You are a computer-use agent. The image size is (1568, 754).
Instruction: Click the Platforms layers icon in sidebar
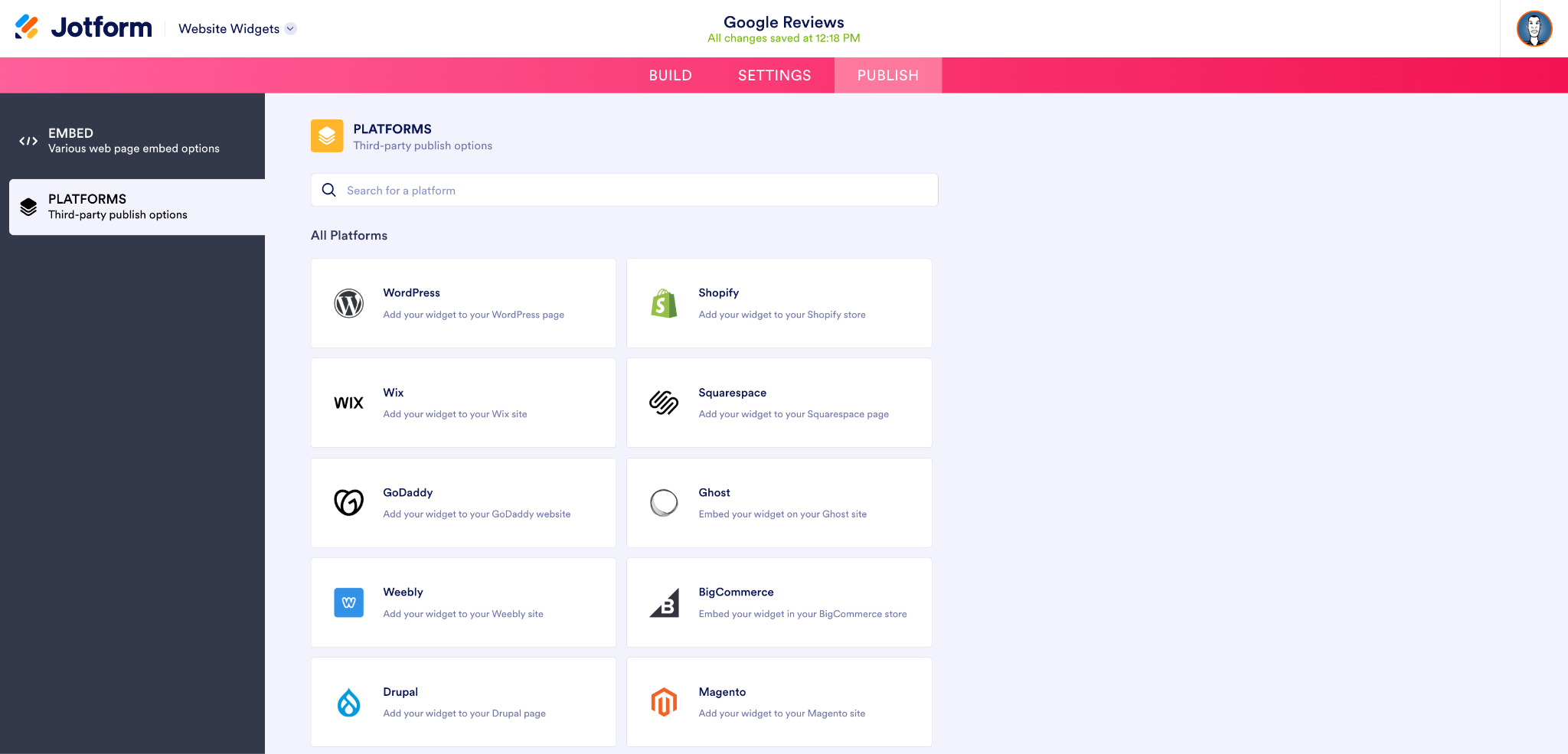coord(28,207)
